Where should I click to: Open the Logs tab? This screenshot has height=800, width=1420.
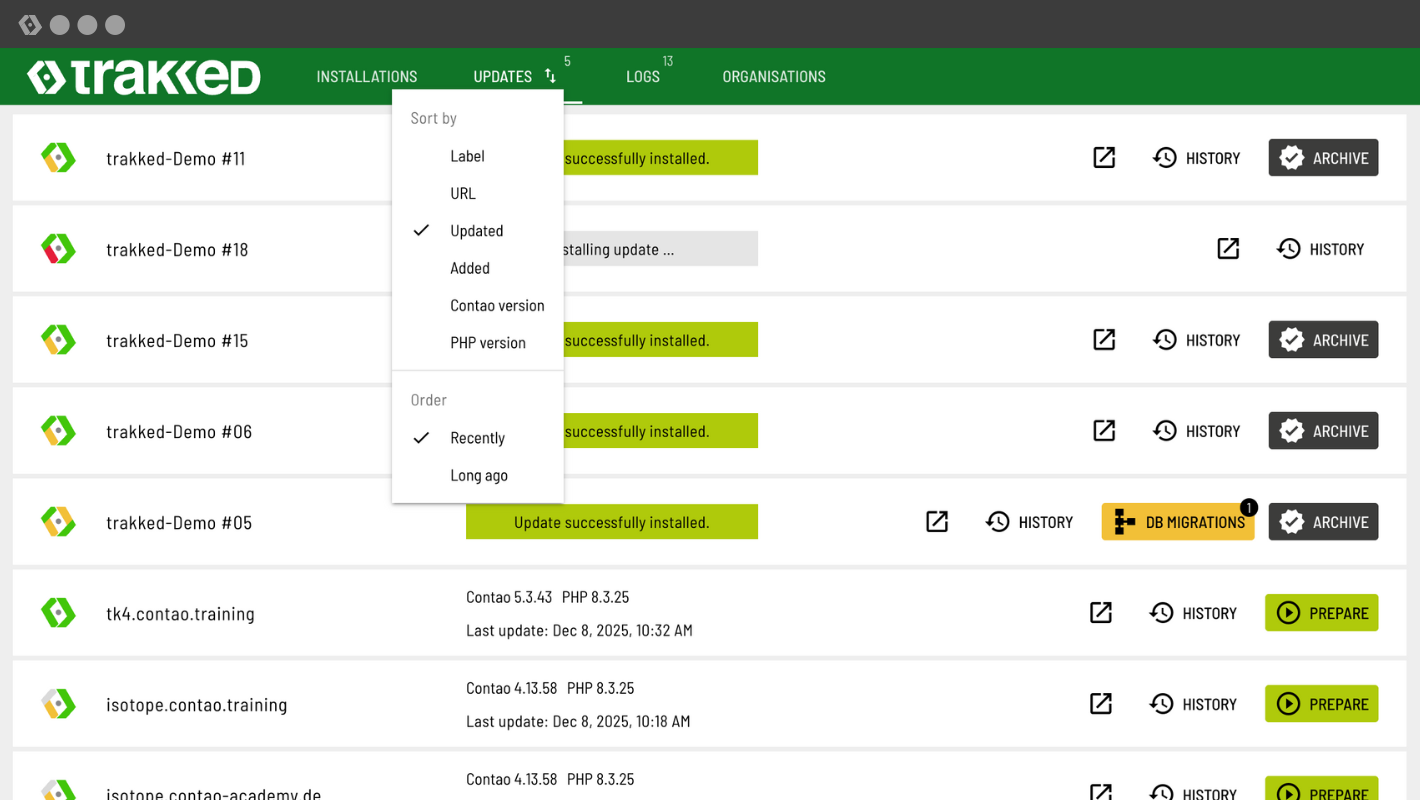[x=642, y=77]
